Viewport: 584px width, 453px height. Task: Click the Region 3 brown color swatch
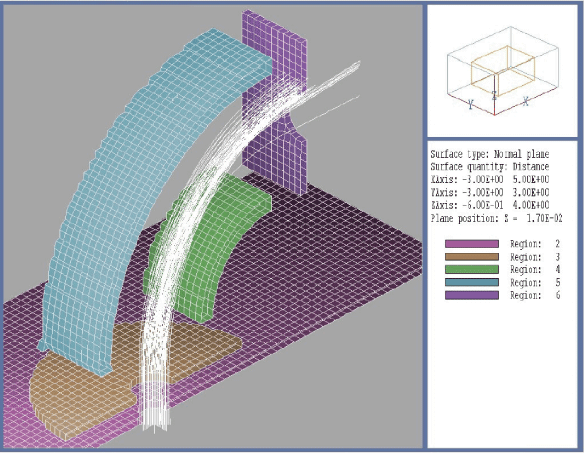(472, 257)
